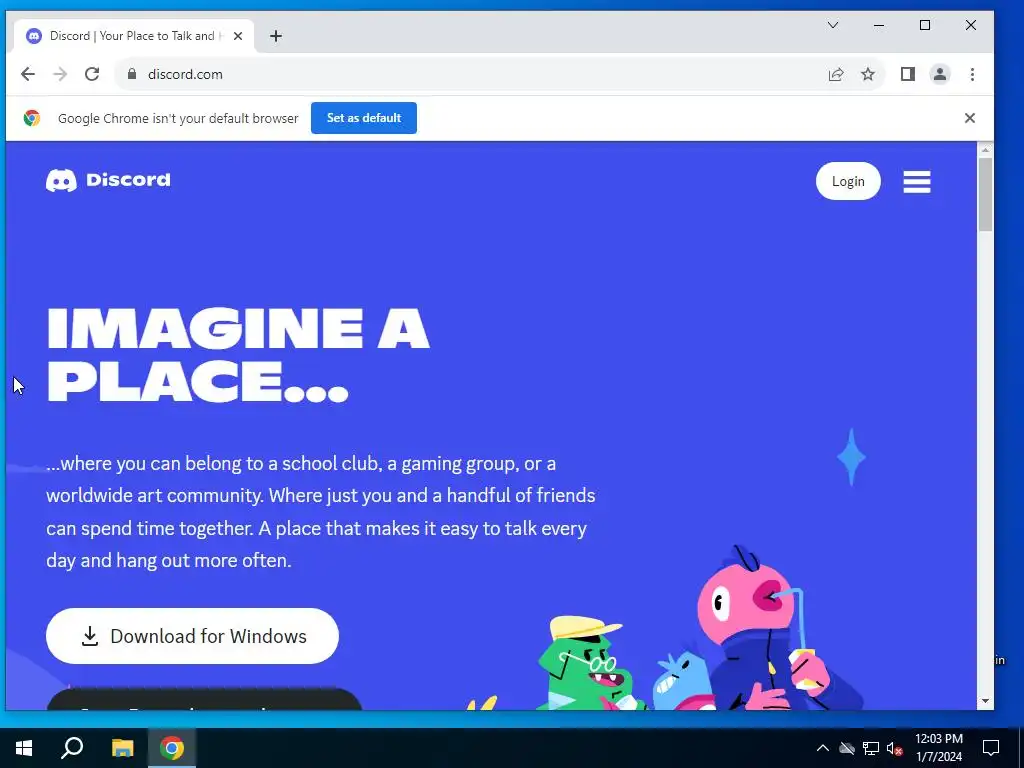
Task: Reload the current page
Action: (92, 74)
